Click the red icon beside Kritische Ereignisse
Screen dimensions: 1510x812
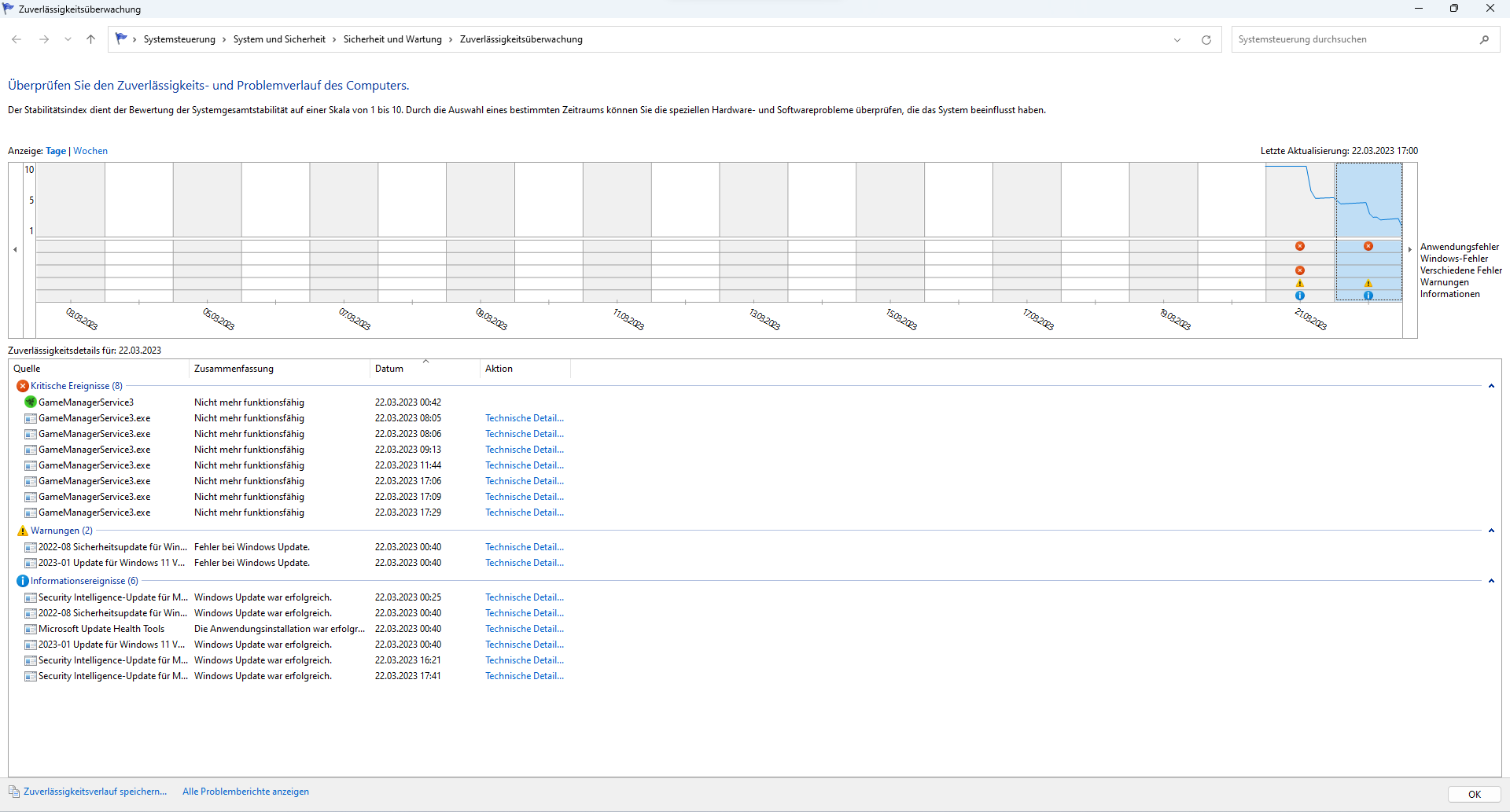(22, 385)
